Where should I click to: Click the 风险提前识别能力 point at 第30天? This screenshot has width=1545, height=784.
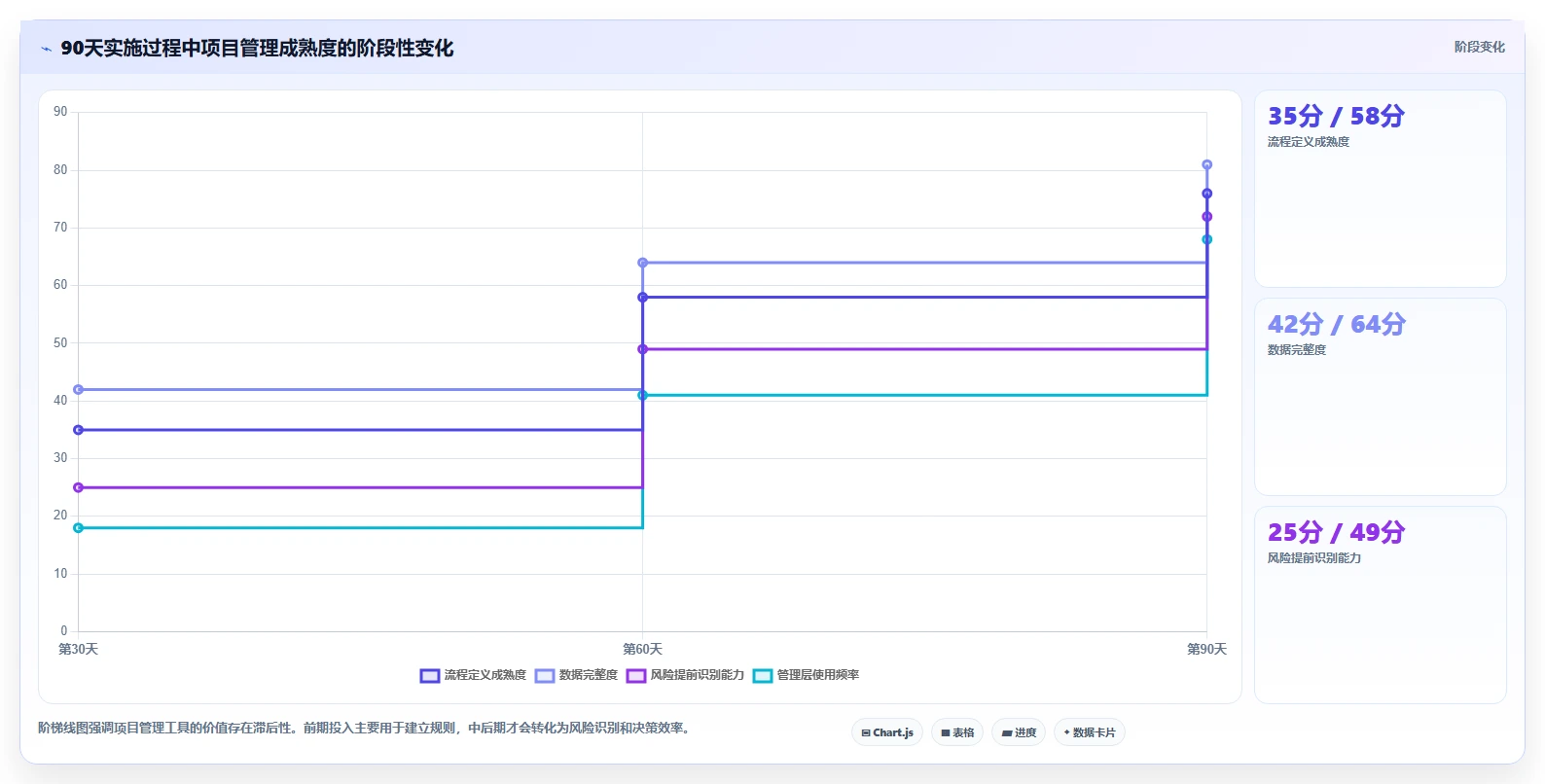click(79, 487)
